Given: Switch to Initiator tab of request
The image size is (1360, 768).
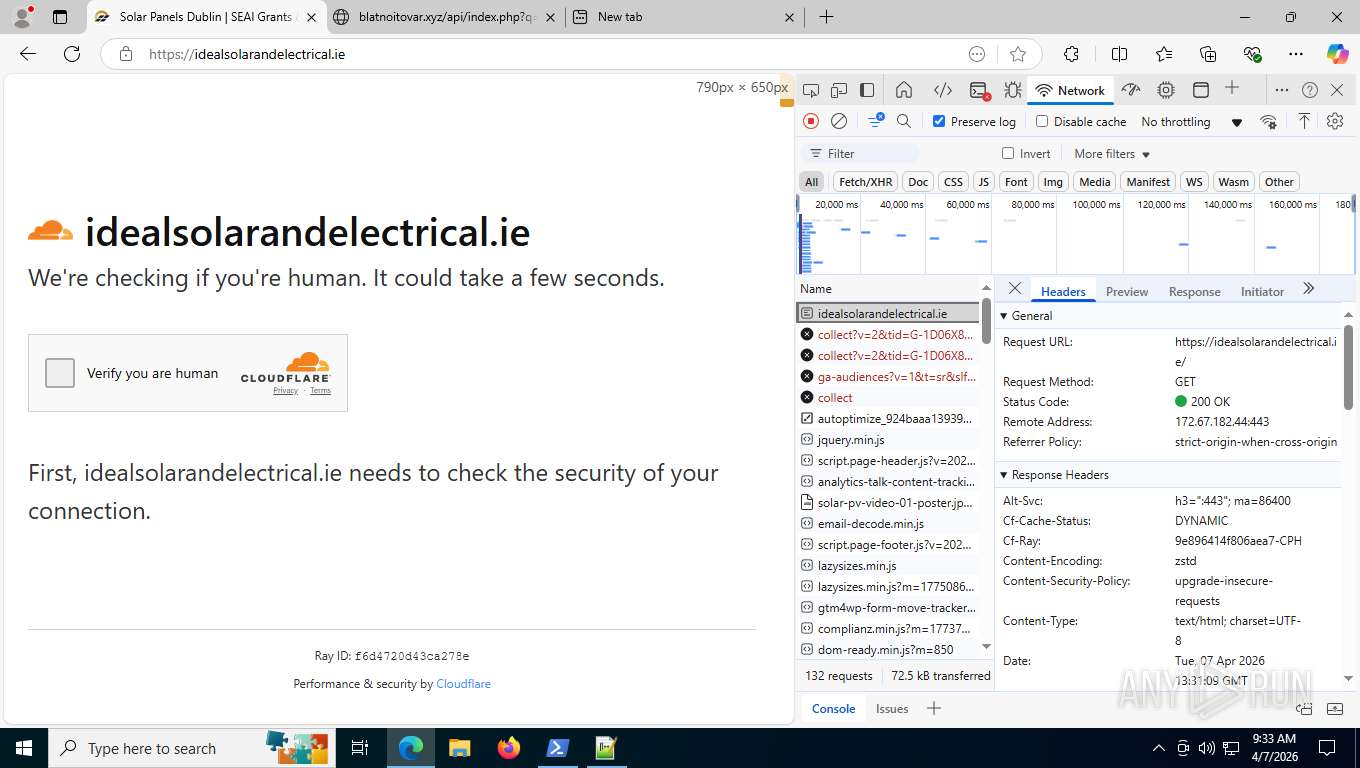Looking at the screenshot, I should pos(1262,291).
